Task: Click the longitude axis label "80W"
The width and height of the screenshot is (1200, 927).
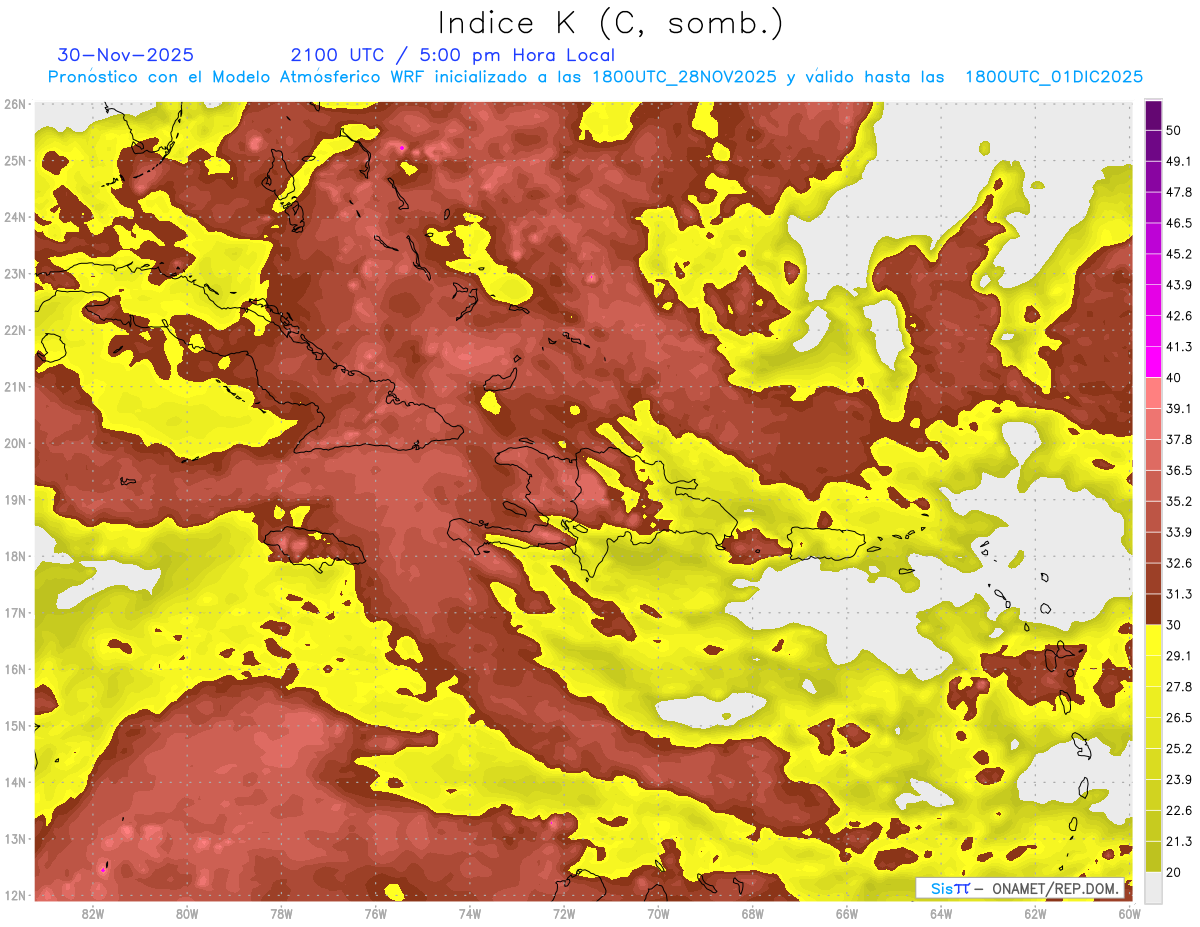Action: [x=187, y=914]
